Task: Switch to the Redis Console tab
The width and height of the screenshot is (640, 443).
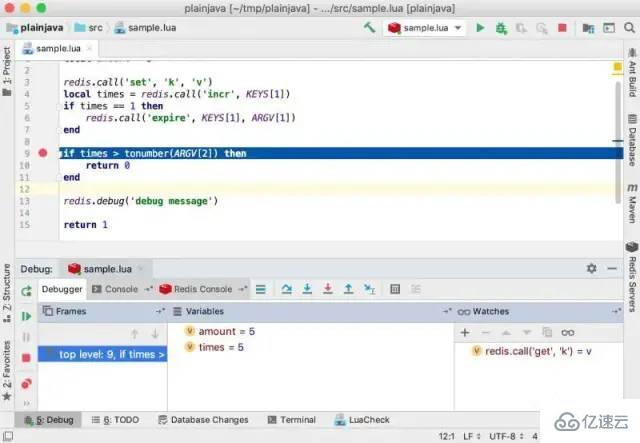Action: 196,289
